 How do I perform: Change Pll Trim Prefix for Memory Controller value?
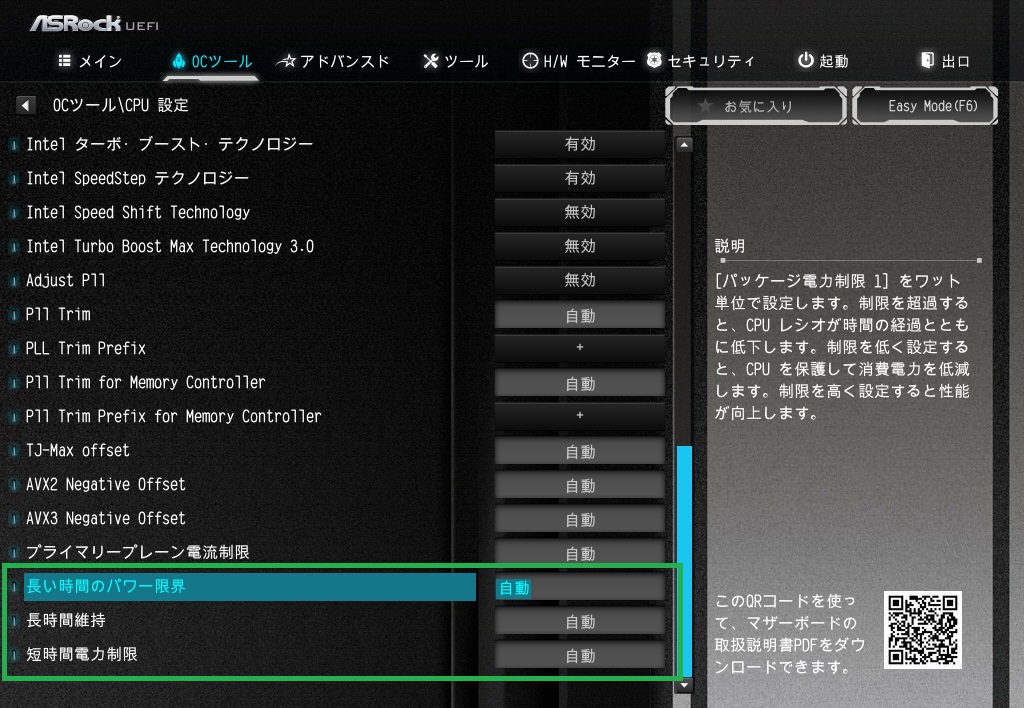click(x=580, y=415)
